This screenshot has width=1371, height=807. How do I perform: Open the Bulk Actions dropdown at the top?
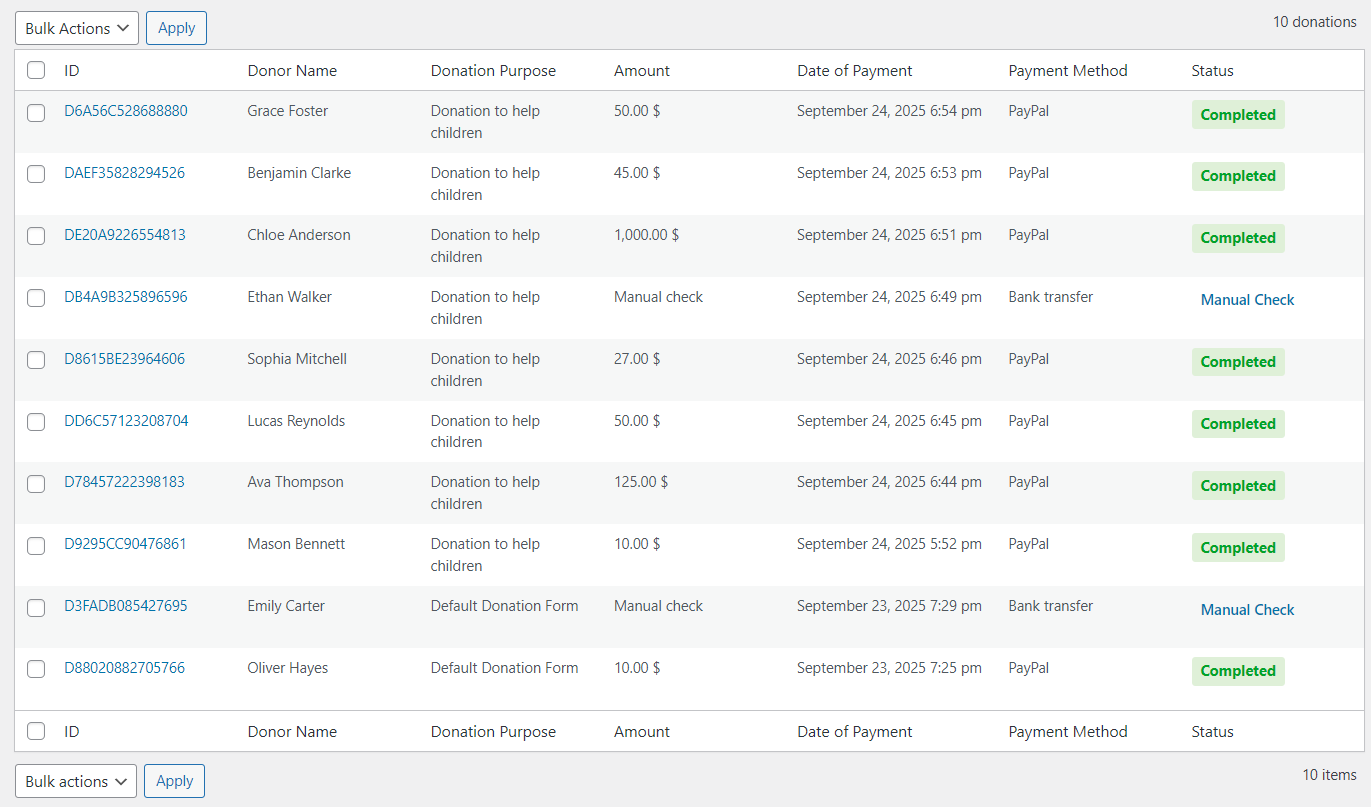click(76, 27)
